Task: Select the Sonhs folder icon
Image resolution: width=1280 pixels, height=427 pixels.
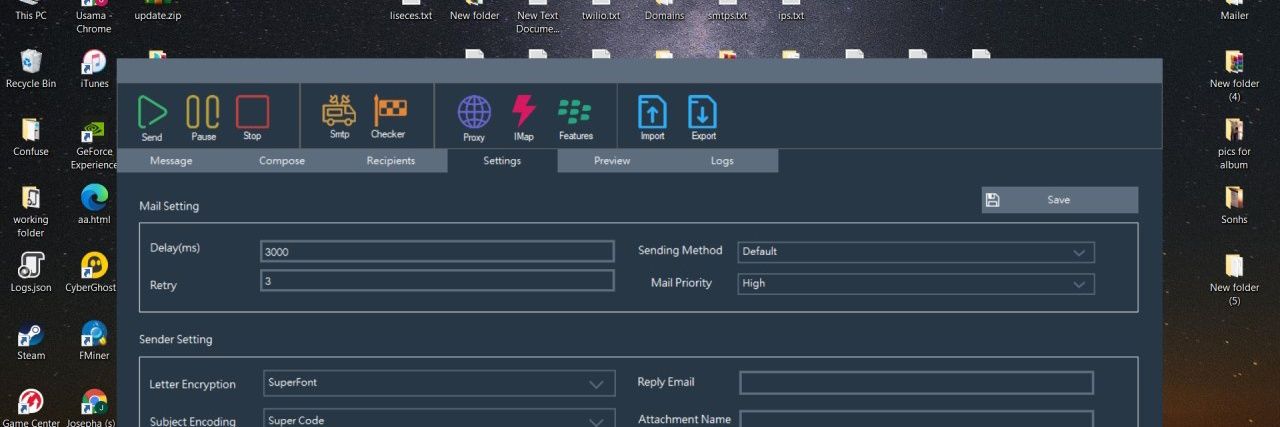Action: pos(1234,197)
